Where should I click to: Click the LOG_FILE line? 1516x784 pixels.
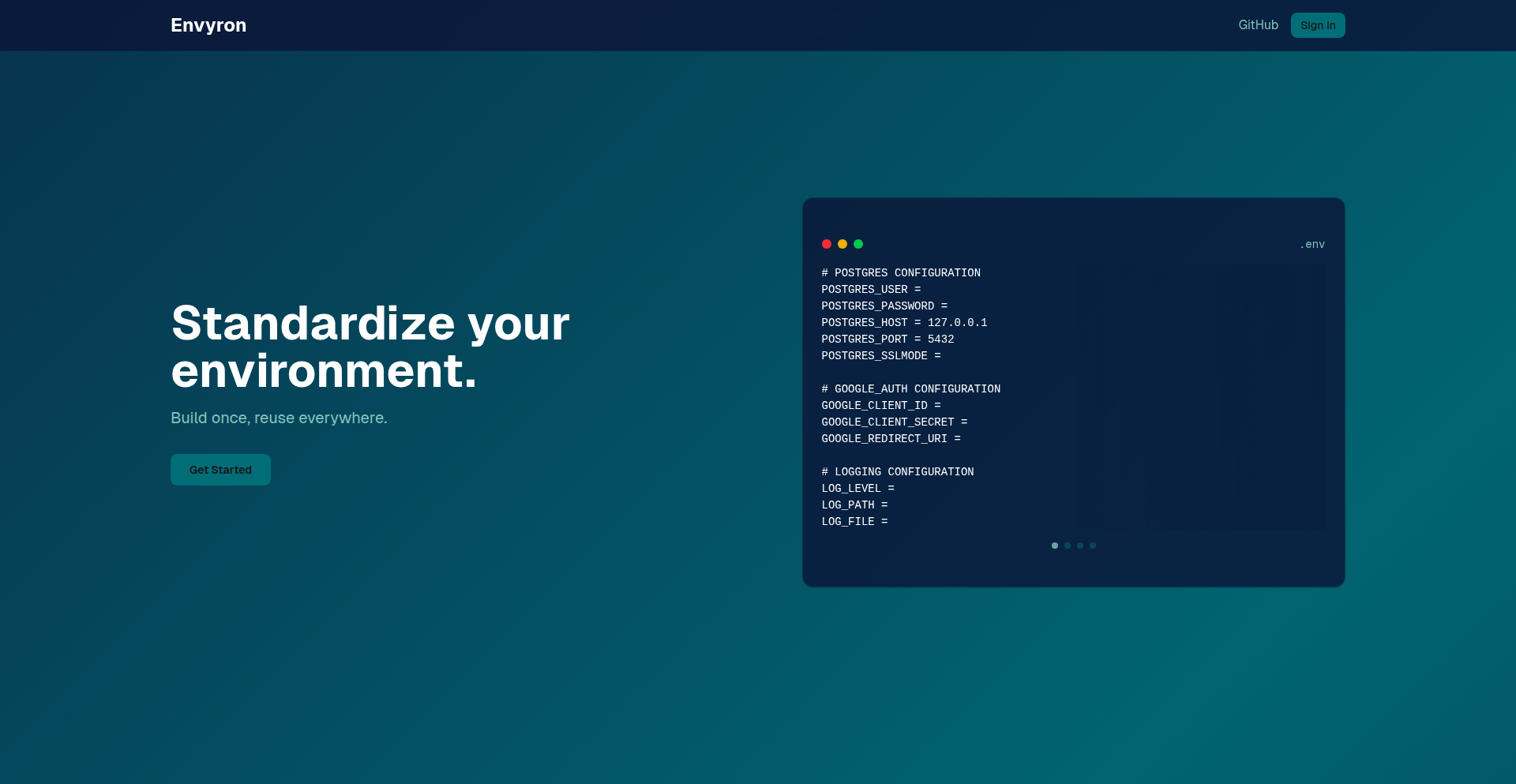pos(854,522)
